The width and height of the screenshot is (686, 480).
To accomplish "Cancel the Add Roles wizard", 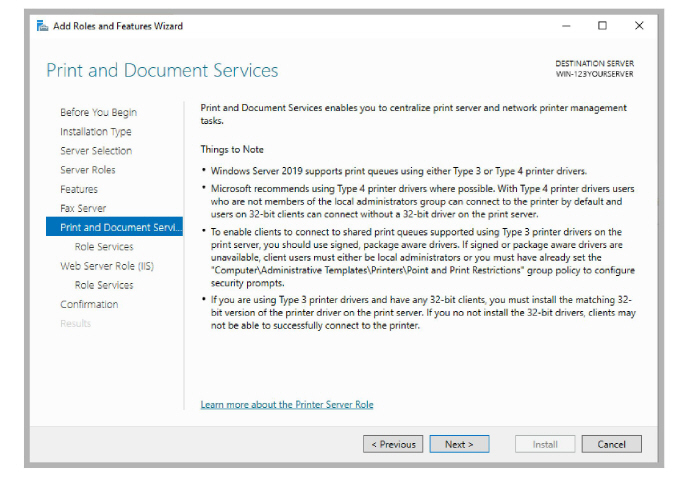I will point(612,444).
